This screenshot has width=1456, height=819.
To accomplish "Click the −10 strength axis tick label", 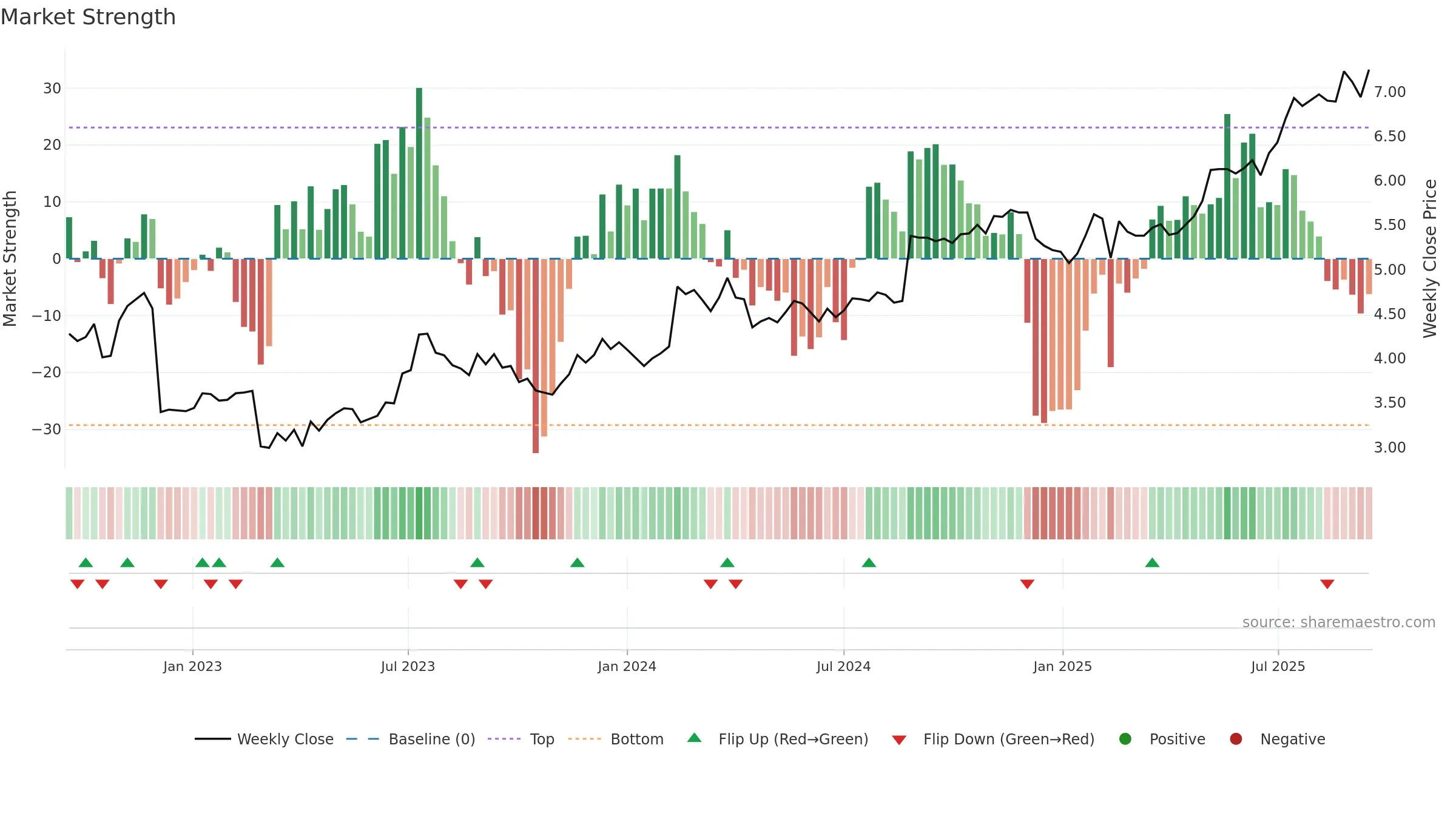I will click(x=47, y=315).
